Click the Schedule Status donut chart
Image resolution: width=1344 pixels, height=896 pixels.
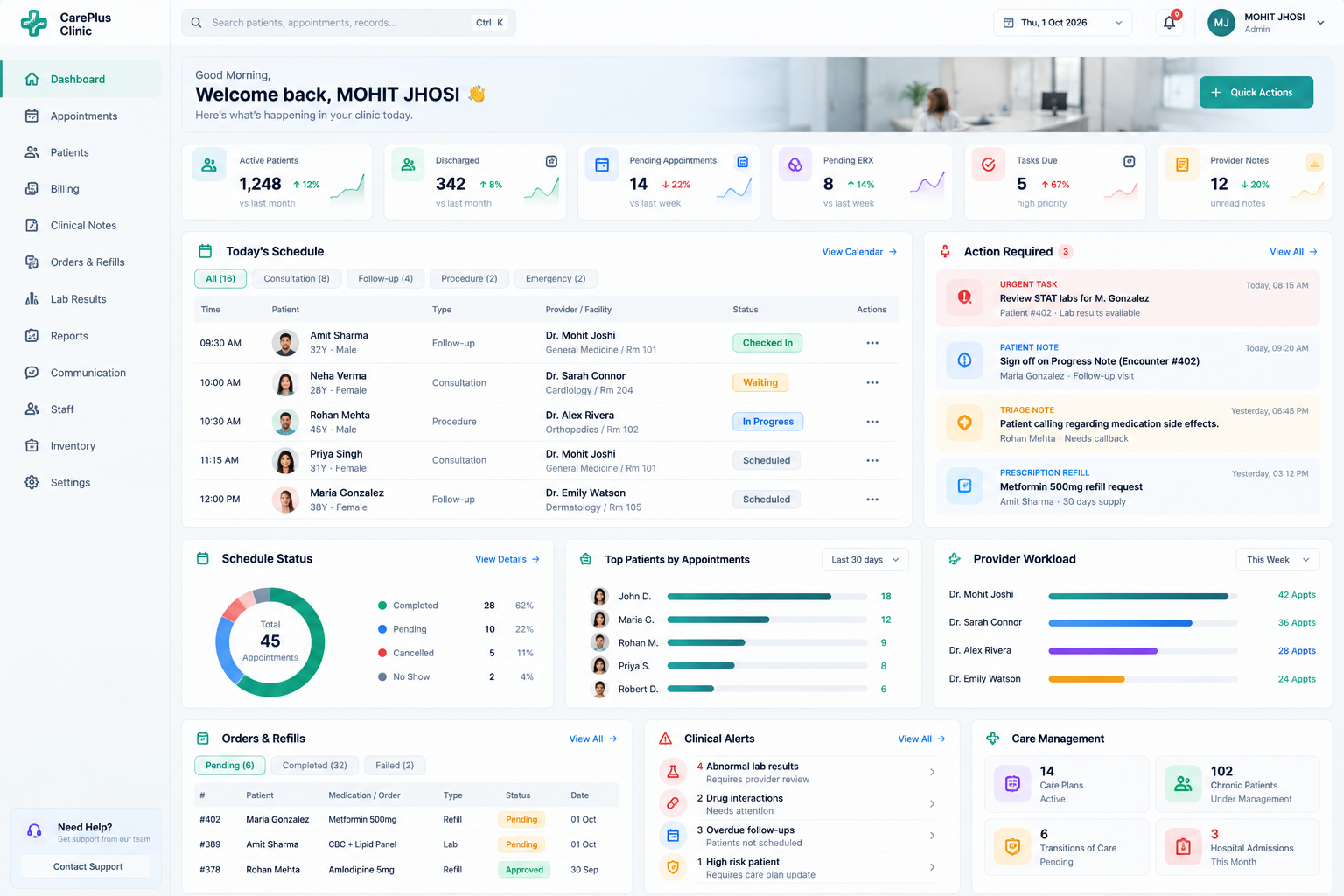point(270,642)
